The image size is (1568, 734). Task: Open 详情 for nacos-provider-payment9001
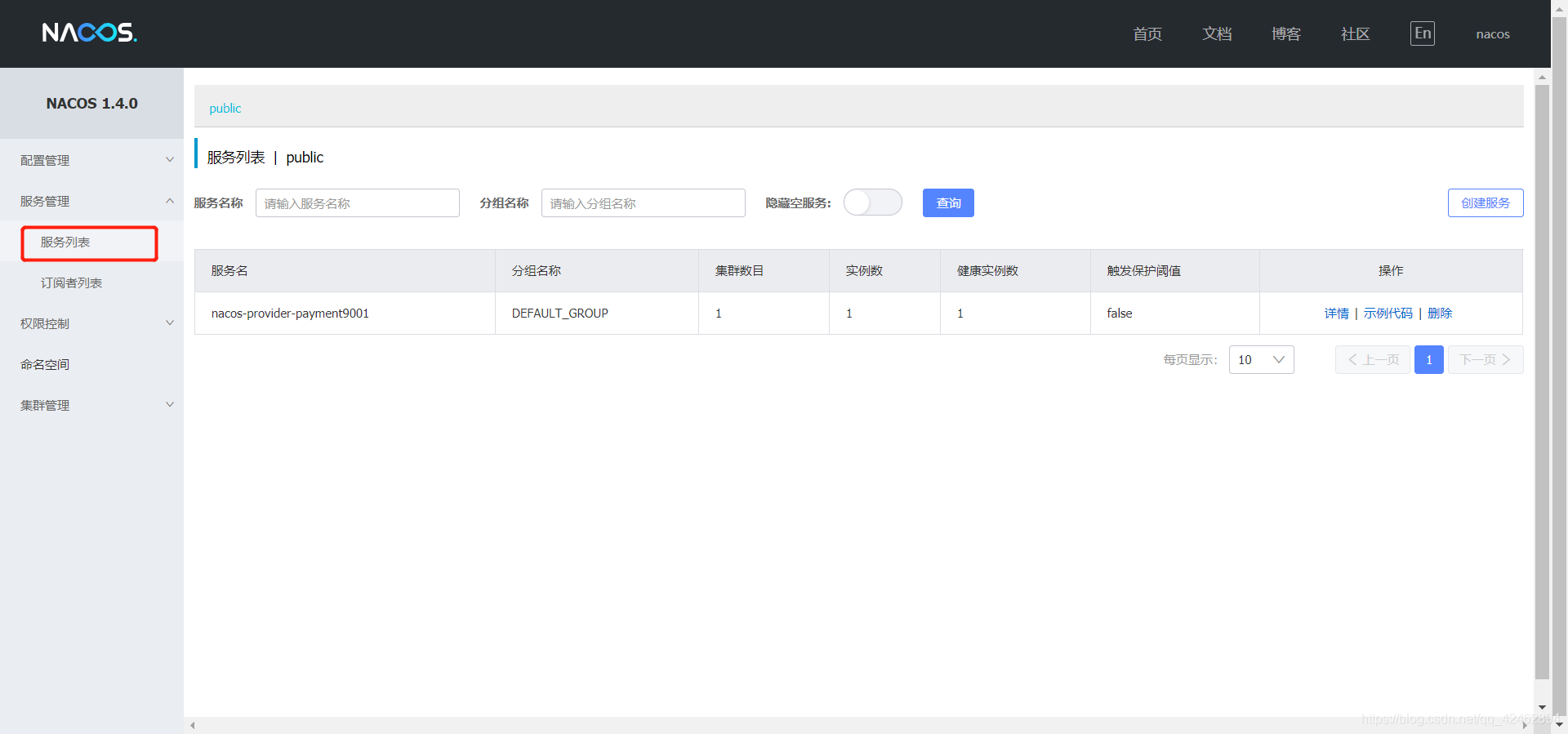(x=1336, y=314)
